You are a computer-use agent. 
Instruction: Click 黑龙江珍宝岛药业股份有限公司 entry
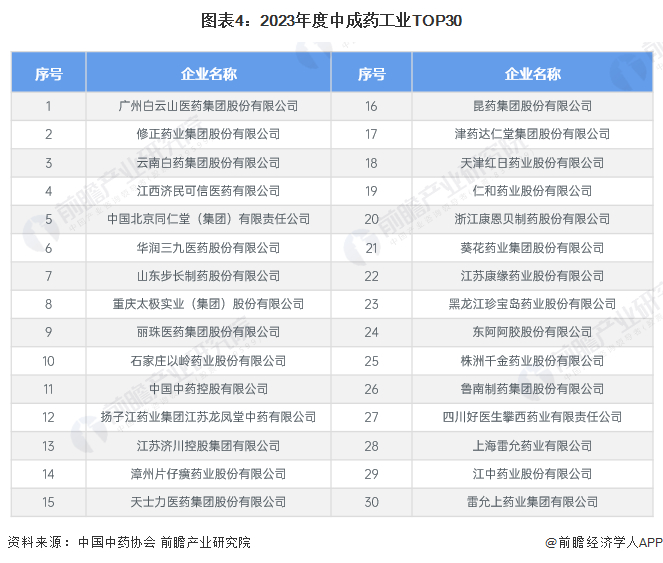tap(532, 304)
